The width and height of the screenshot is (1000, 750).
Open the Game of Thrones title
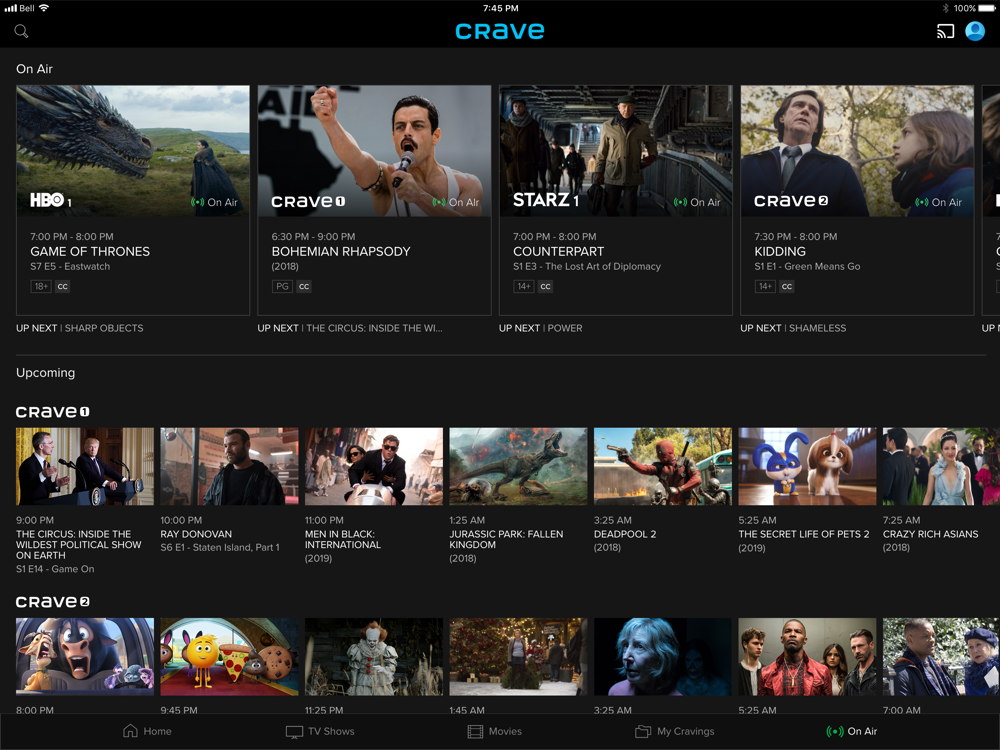[x=90, y=251]
